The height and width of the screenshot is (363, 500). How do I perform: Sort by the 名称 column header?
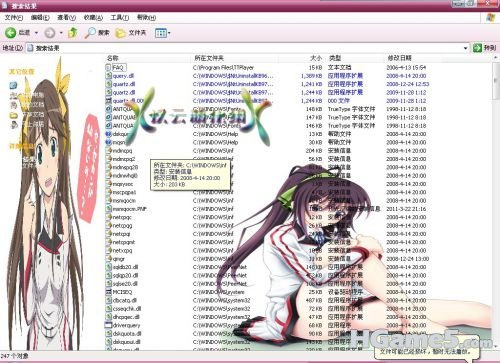[113, 58]
